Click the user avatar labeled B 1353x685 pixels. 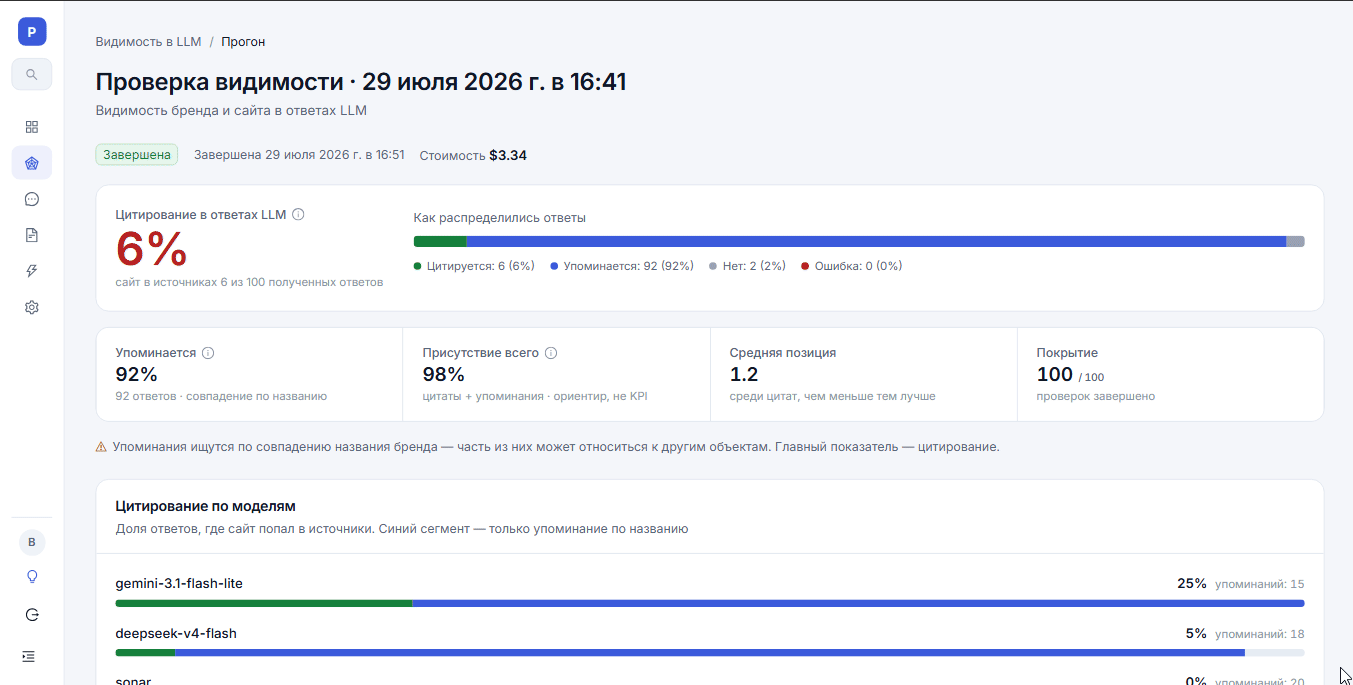[x=32, y=542]
